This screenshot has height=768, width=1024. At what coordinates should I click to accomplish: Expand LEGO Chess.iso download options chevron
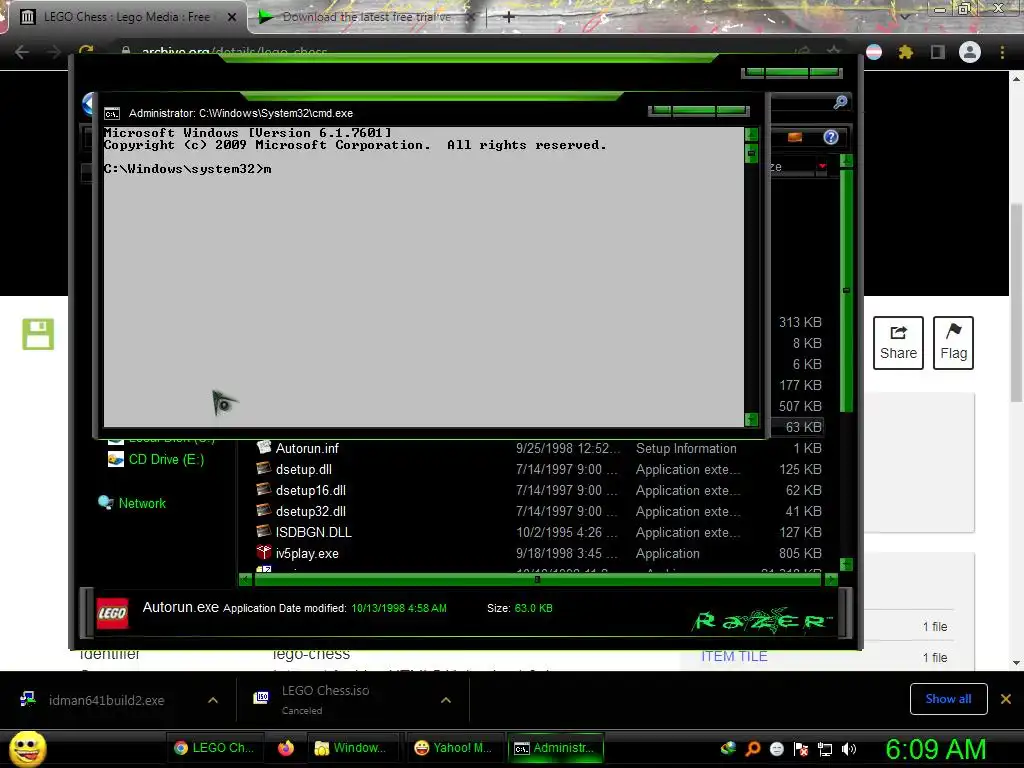446,700
